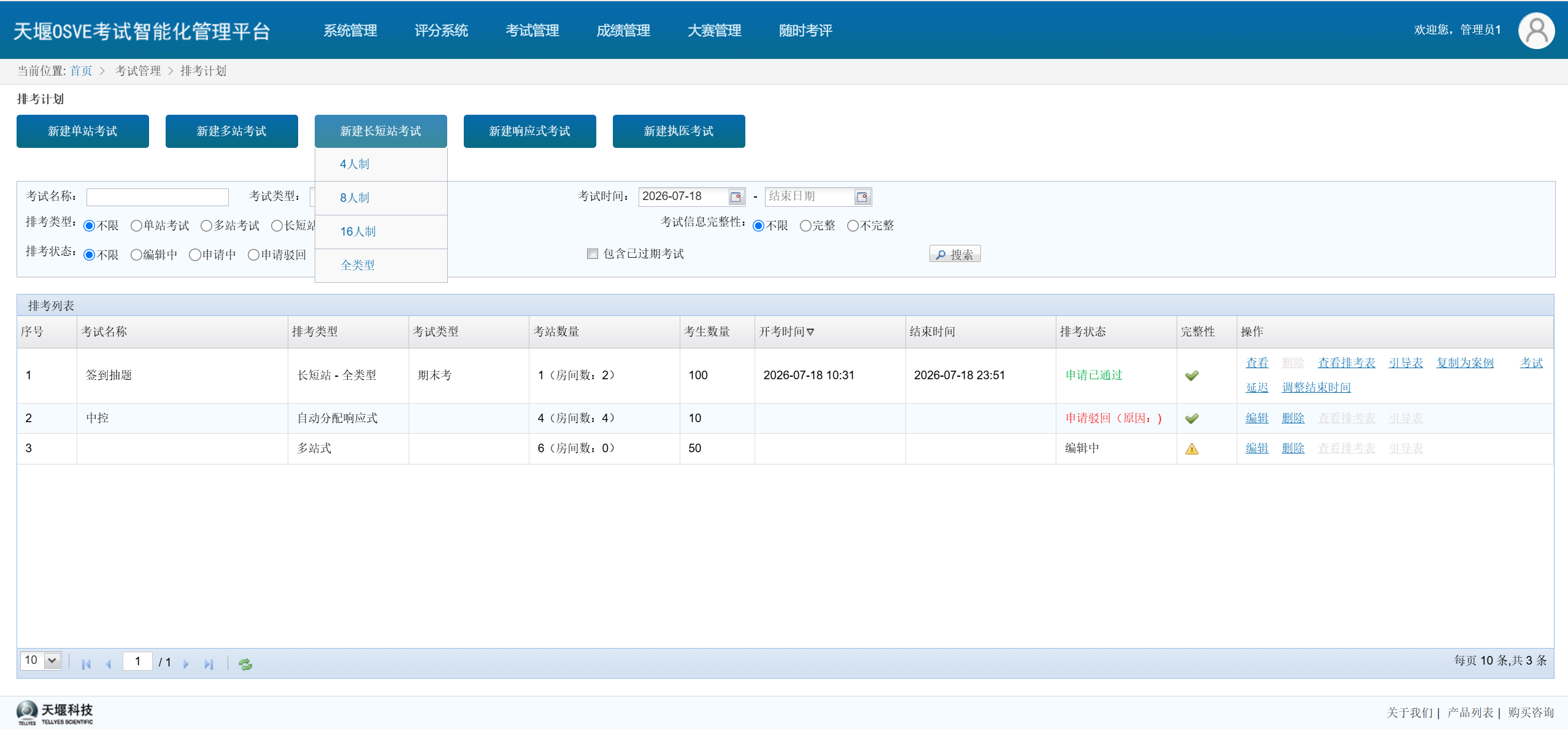This screenshot has height=729, width=1568.
Task: Click 新建执医考试 button
Action: (x=679, y=131)
